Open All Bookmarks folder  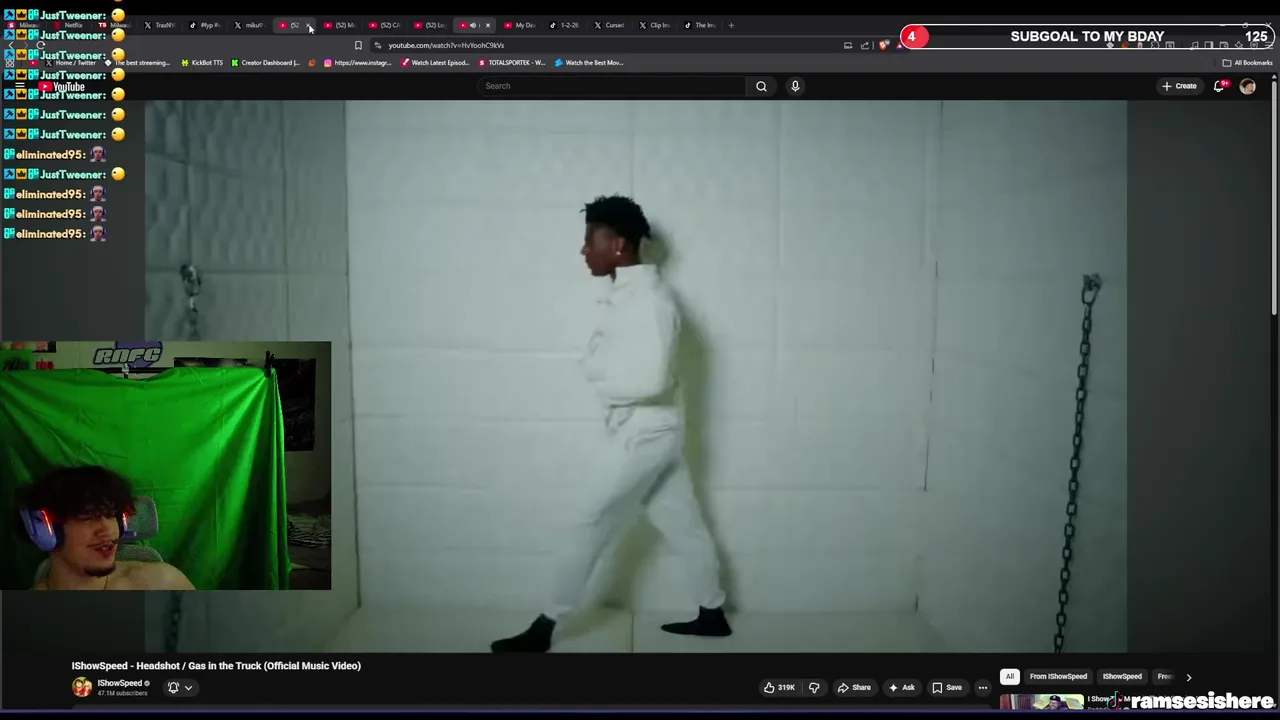1247,63
